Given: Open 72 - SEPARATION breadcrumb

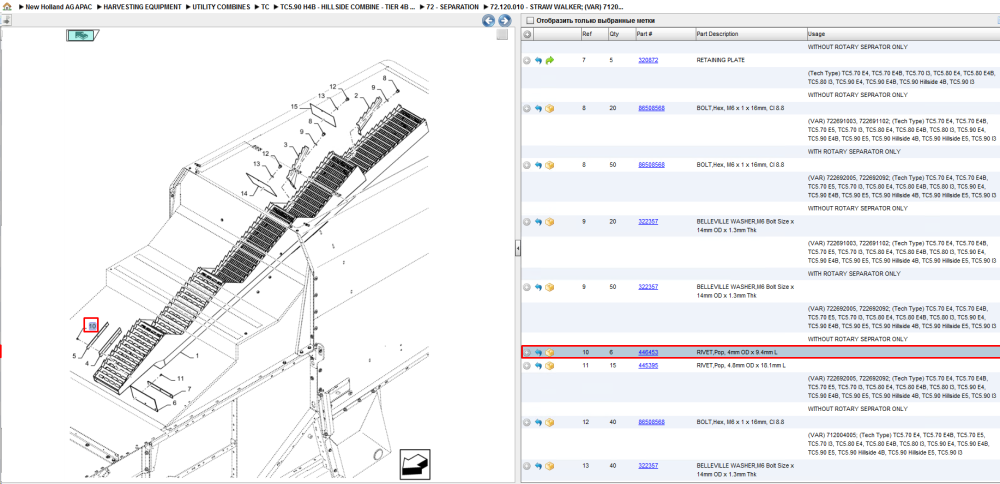Looking at the screenshot, I should pos(452,6).
